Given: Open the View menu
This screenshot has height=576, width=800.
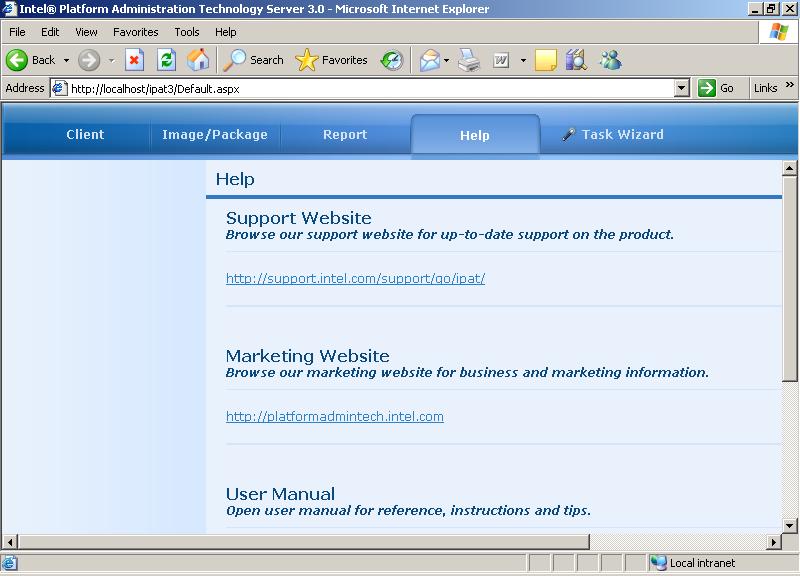Looking at the screenshot, I should (86, 32).
